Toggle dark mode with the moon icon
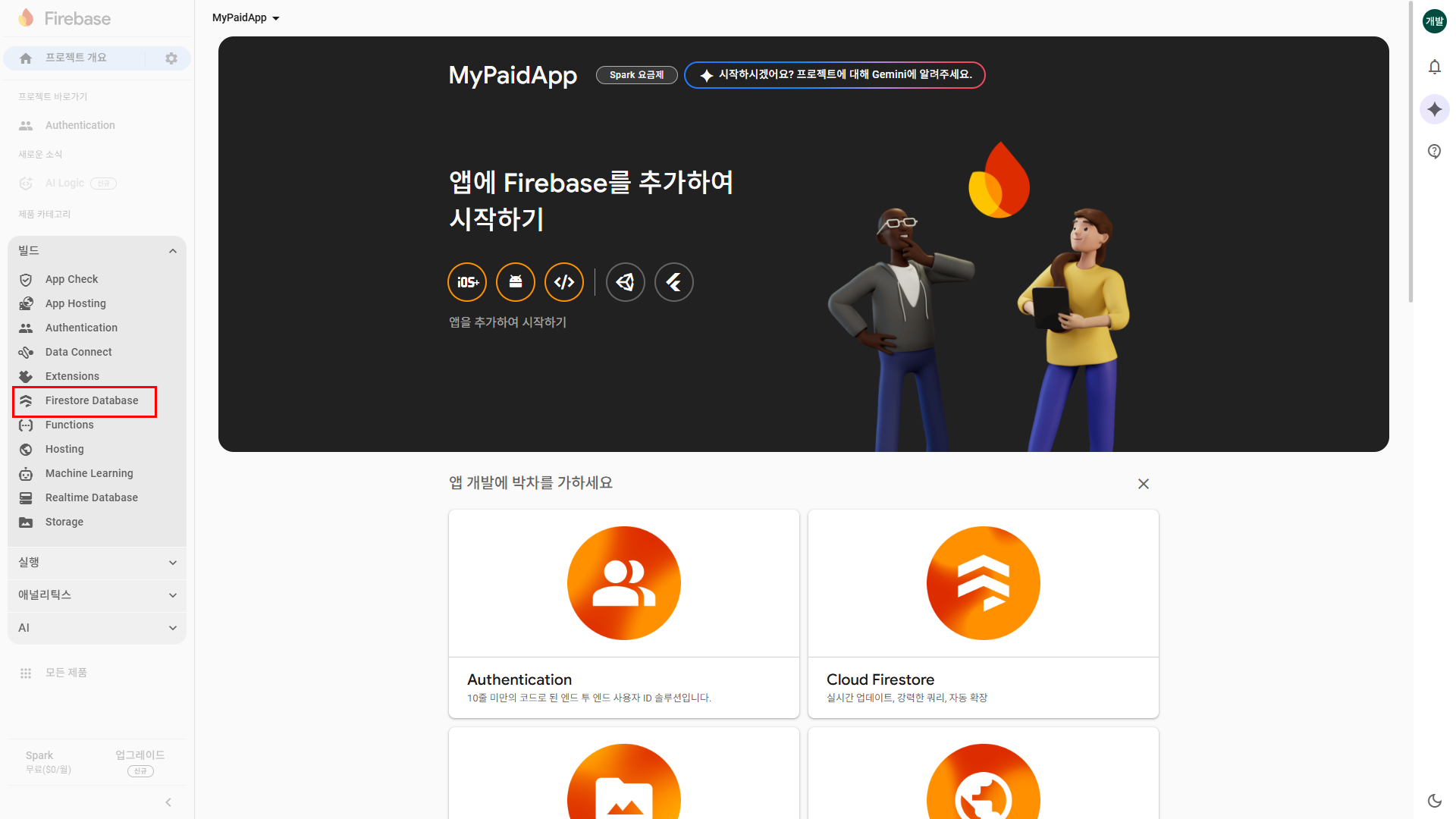1456x819 pixels. click(x=1434, y=801)
